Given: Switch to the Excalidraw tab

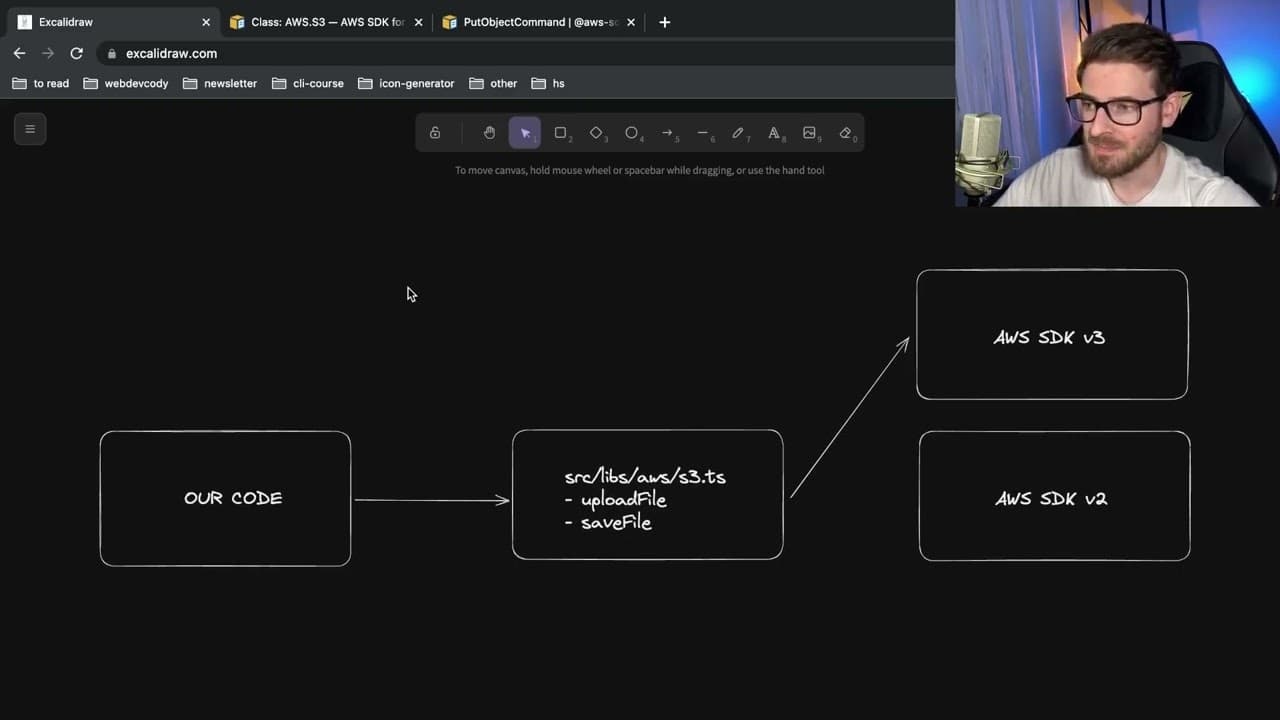Looking at the screenshot, I should point(115,22).
